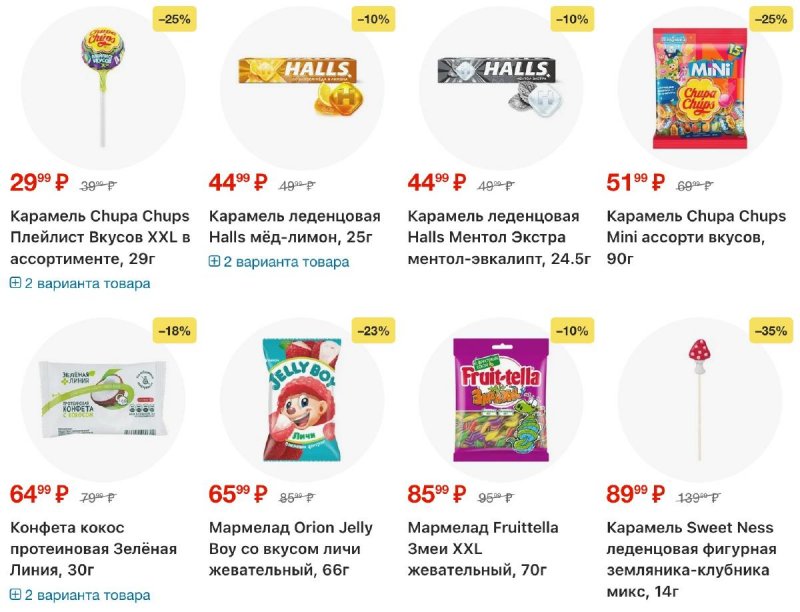
Task: Click the Карамель Chupa Chups Mini title
Action: [696, 238]
